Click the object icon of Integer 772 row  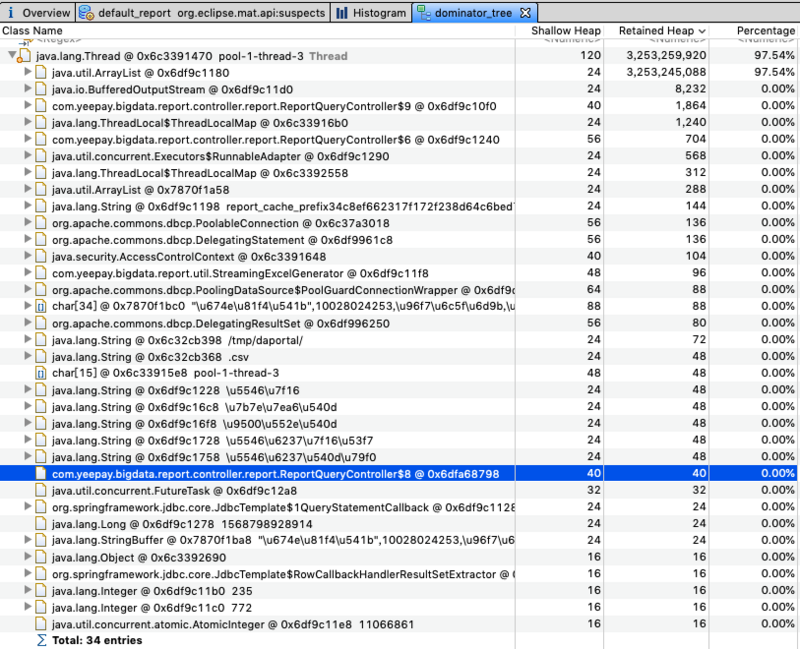coord(41,608)
